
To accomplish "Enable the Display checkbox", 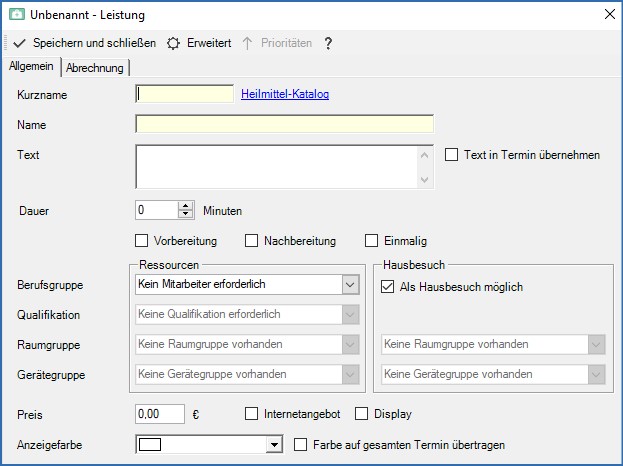I will [x=362, y=414].
